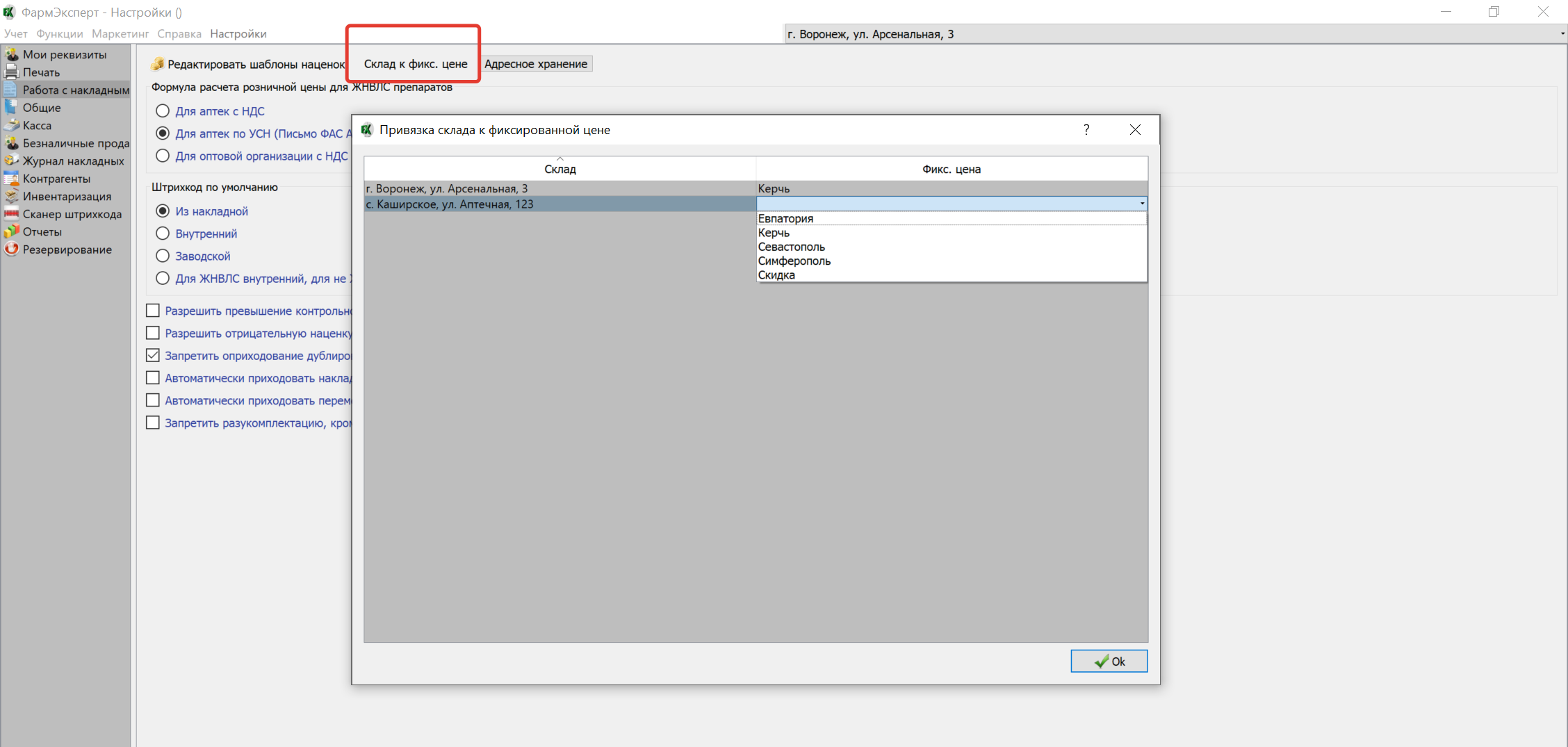
Task: Sort by the Склад column header
Action: [560, 169]
